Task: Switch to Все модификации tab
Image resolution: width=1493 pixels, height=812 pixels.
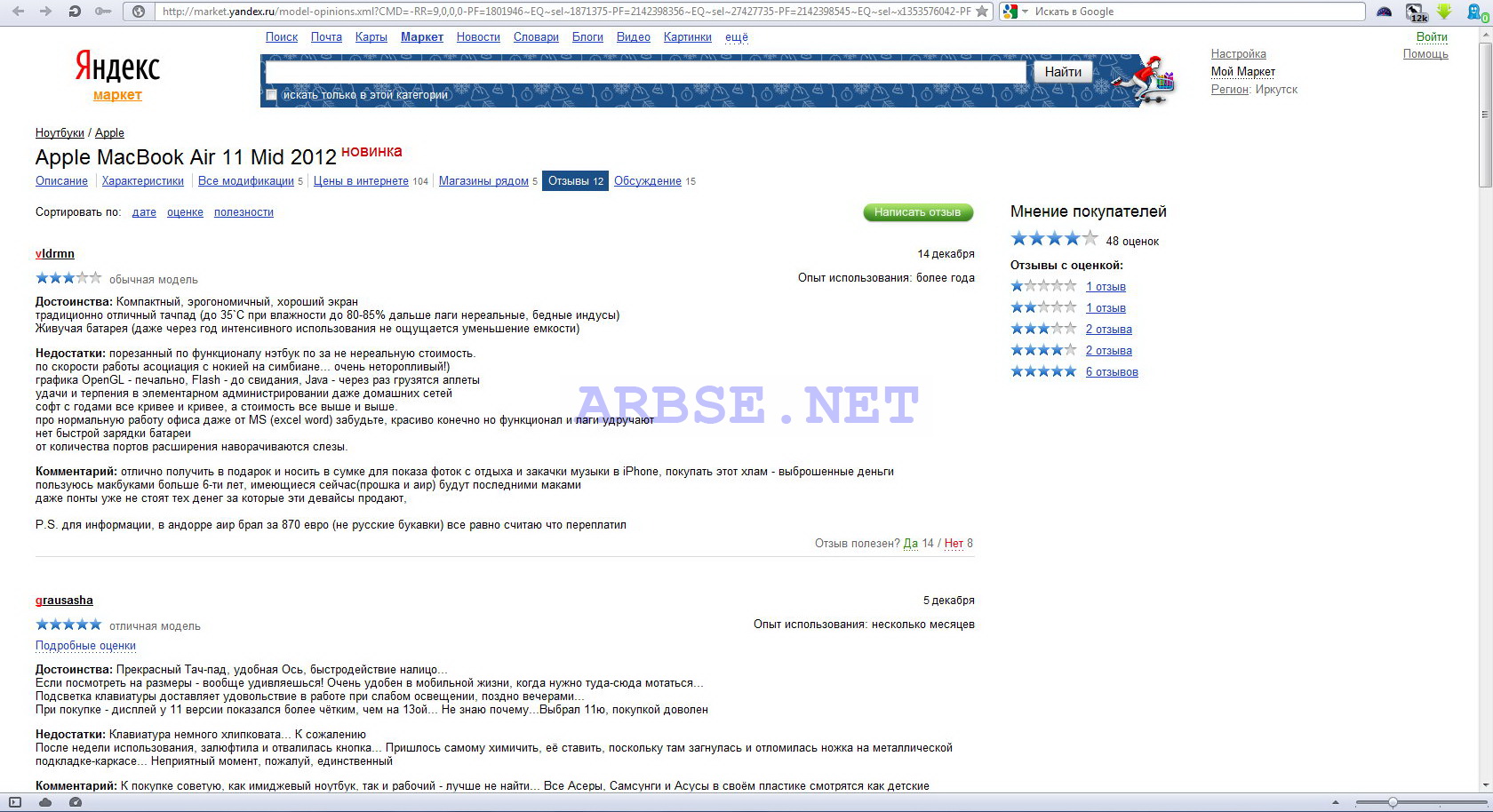Action: pyautogui.click(x=246, y=181)
